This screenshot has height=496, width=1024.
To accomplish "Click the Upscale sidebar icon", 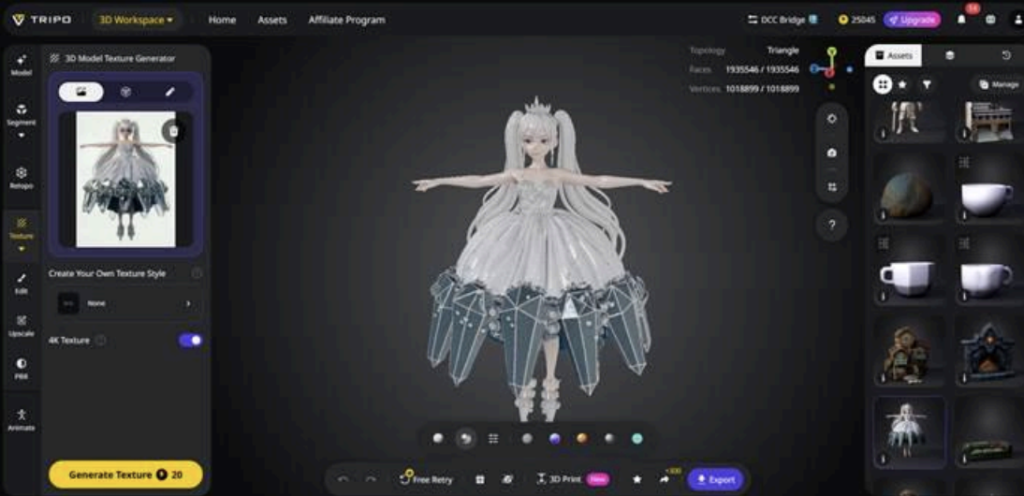I will tap(21, 325).
